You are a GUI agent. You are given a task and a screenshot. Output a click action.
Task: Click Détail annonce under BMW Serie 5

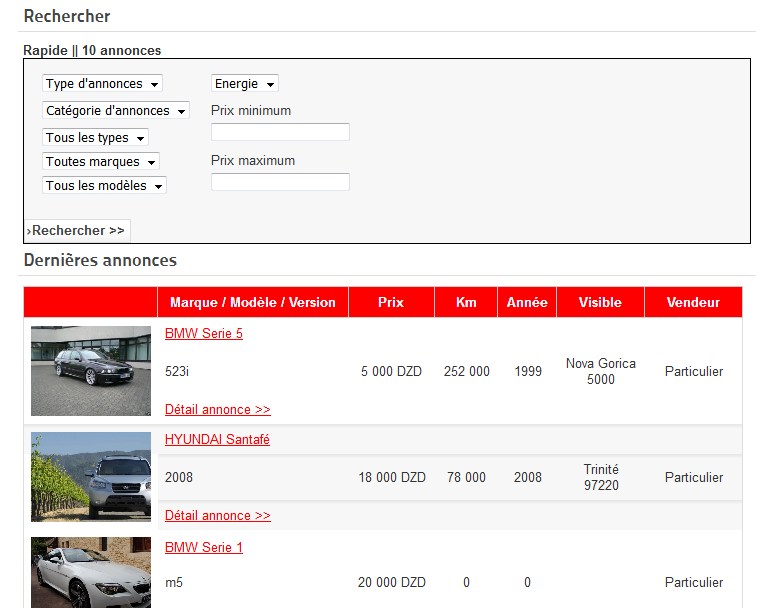pos(217,410)
